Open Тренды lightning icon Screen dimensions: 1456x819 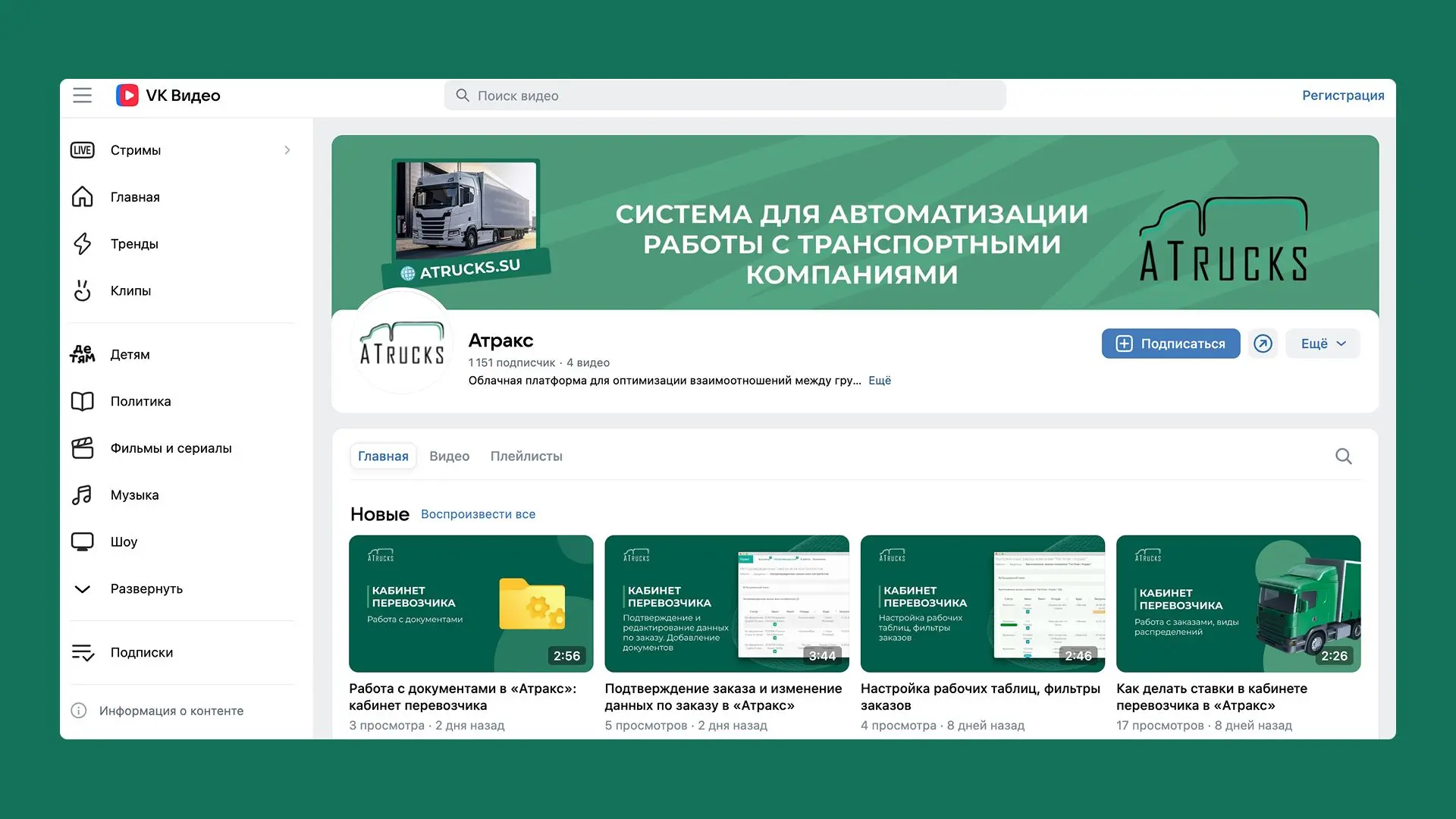point(82,244)
